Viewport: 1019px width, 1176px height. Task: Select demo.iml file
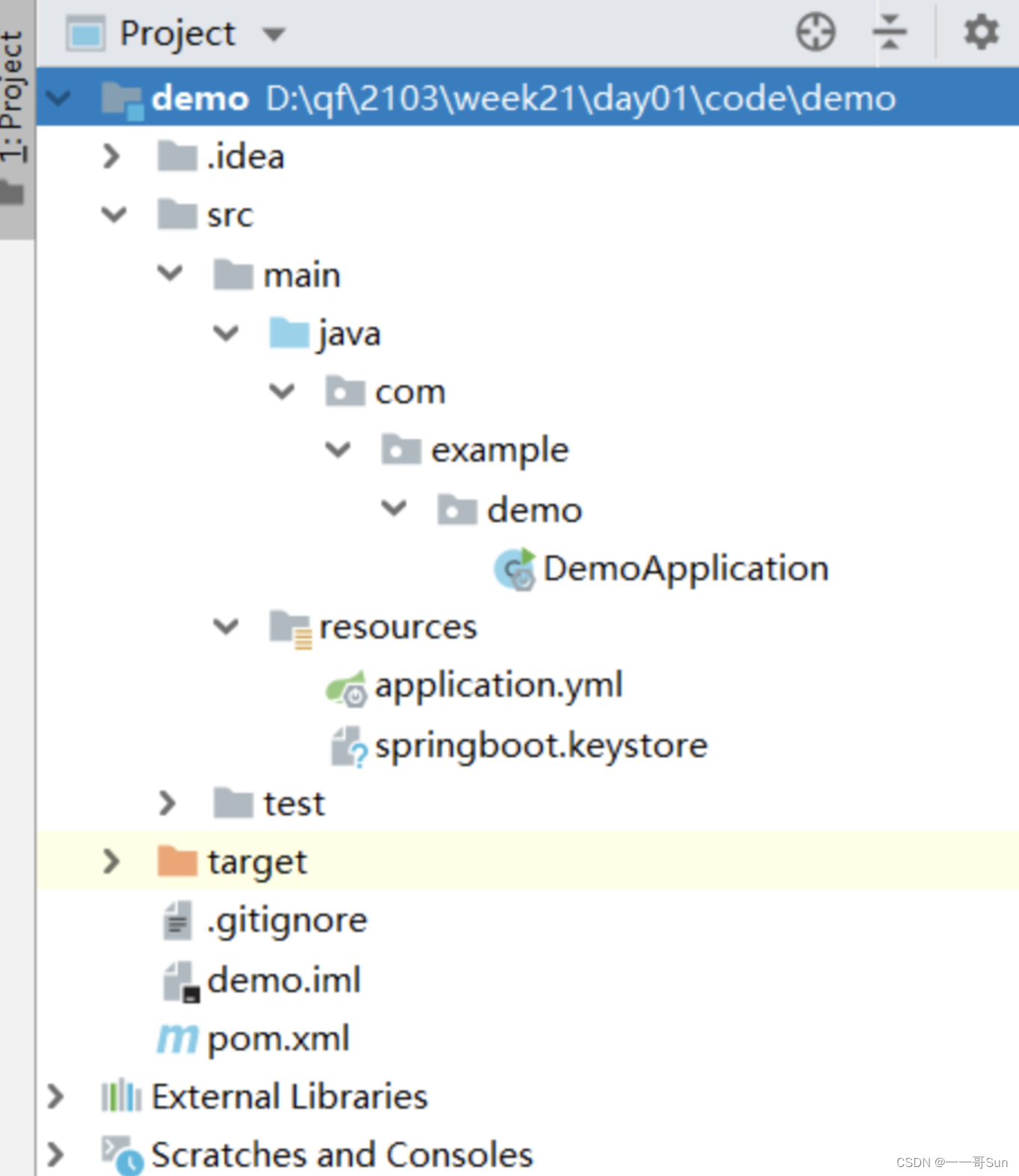click(284, 980)
